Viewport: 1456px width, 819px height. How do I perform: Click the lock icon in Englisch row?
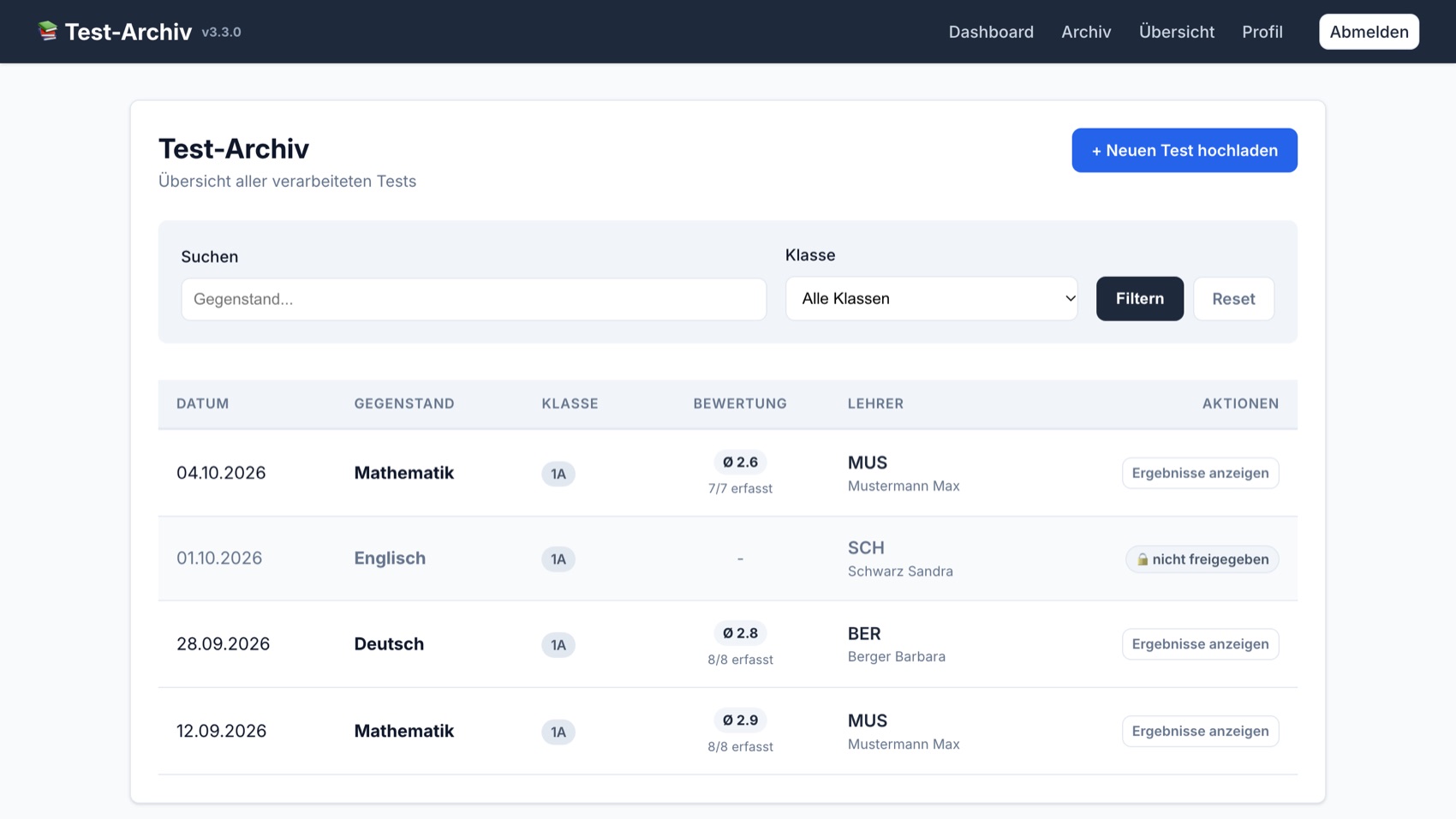(1143, 559)
